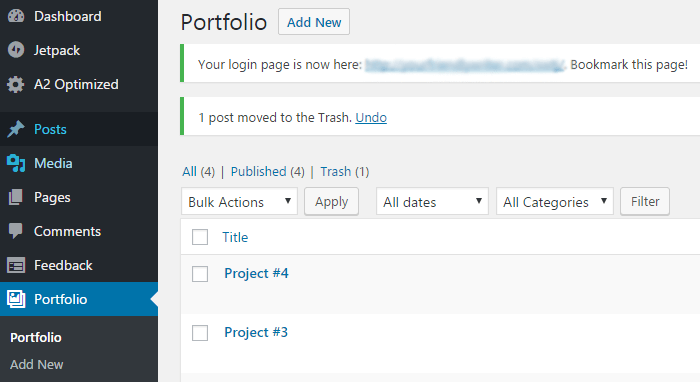Open Jetpack via its lightning icon
The image size is (700, 382).
tap(16, 50)
